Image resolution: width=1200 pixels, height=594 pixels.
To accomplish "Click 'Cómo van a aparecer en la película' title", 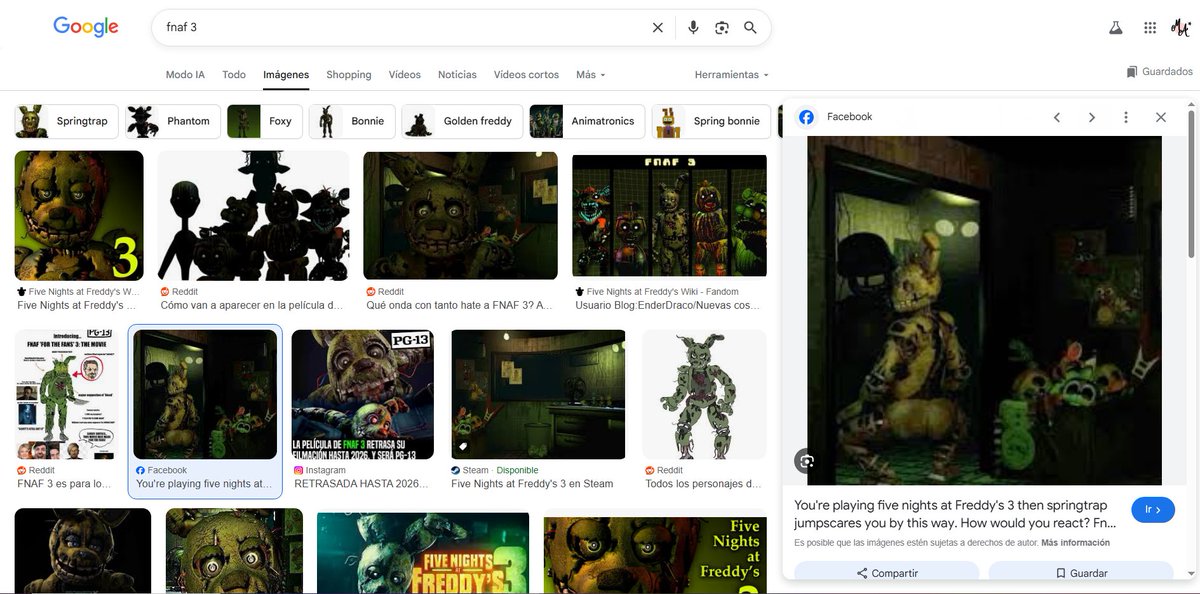I will [x=252, y=306].
